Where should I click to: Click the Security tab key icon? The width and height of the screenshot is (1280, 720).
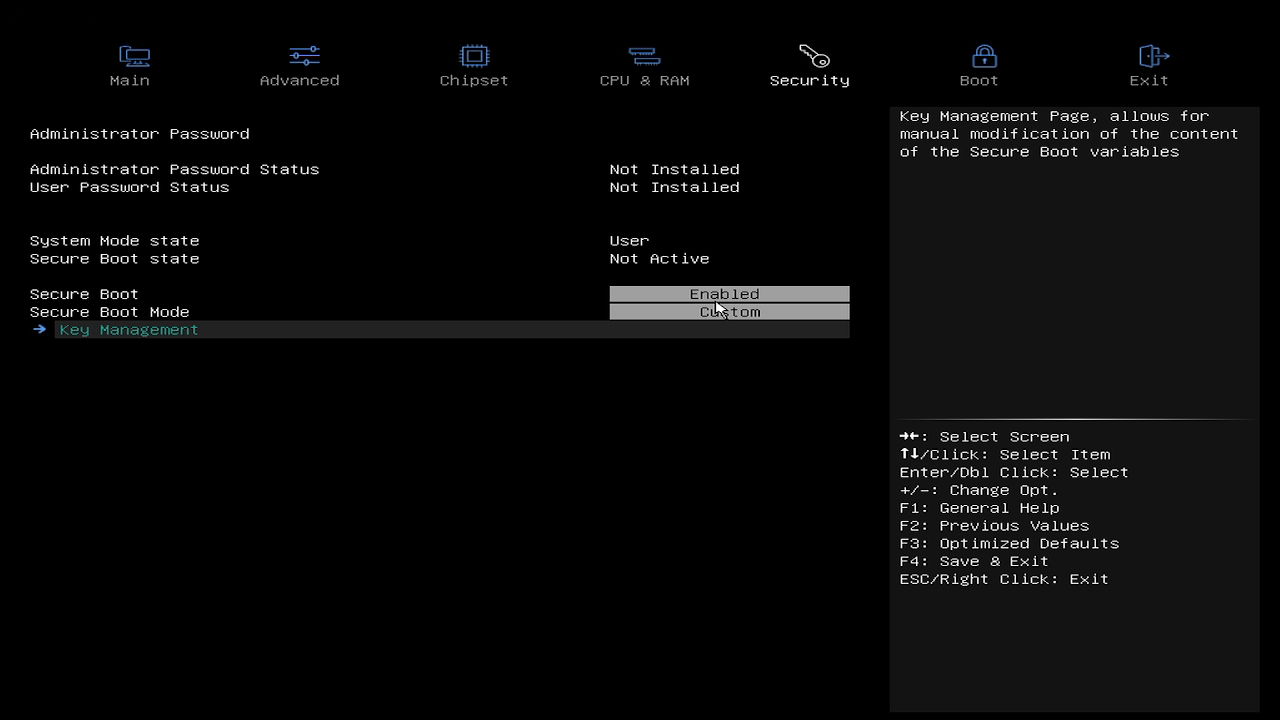tap(809, 56)
